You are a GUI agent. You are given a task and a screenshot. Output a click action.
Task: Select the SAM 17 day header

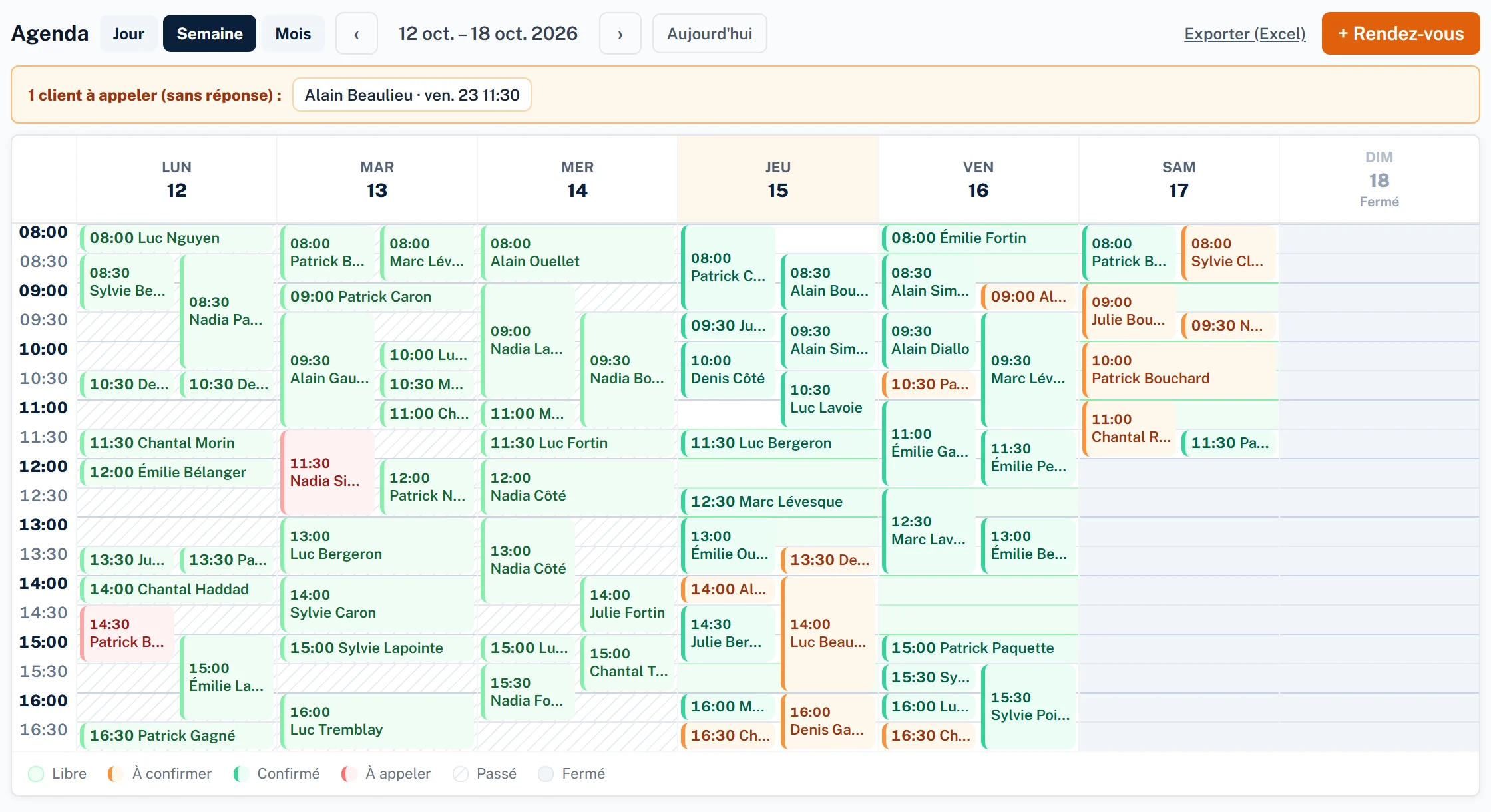1179,180
